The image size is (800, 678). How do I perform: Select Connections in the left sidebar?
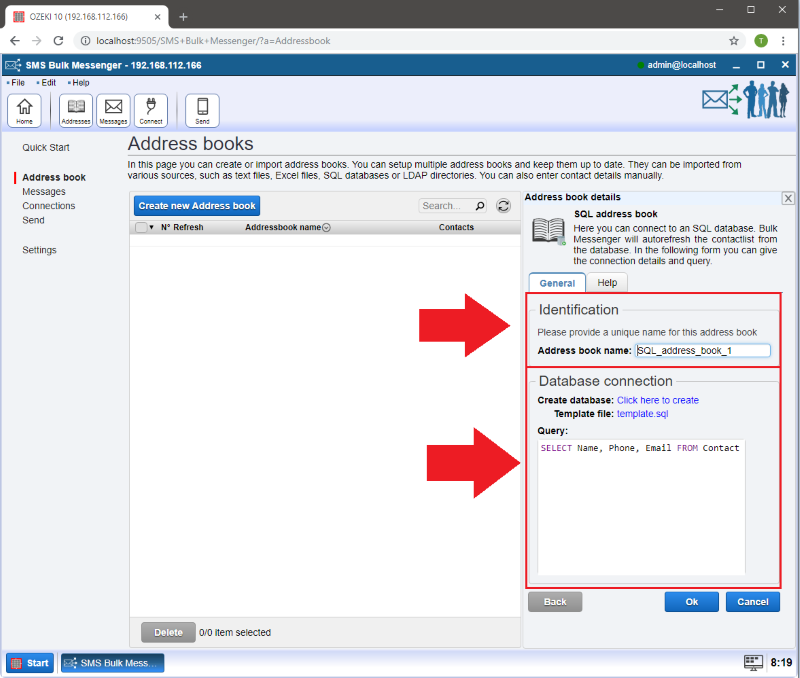point(49,206)
